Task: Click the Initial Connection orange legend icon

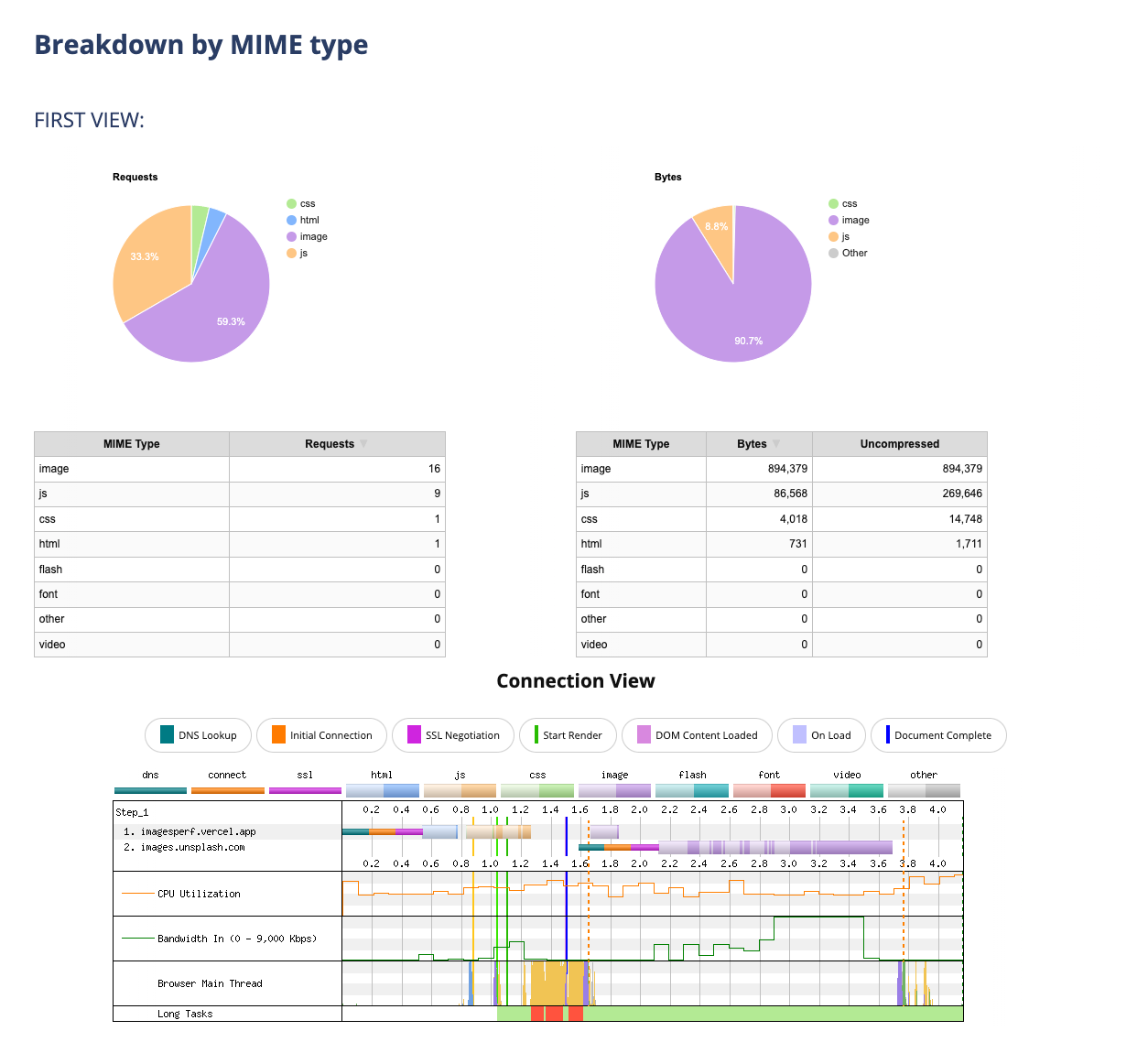Action: pos(278,734)
